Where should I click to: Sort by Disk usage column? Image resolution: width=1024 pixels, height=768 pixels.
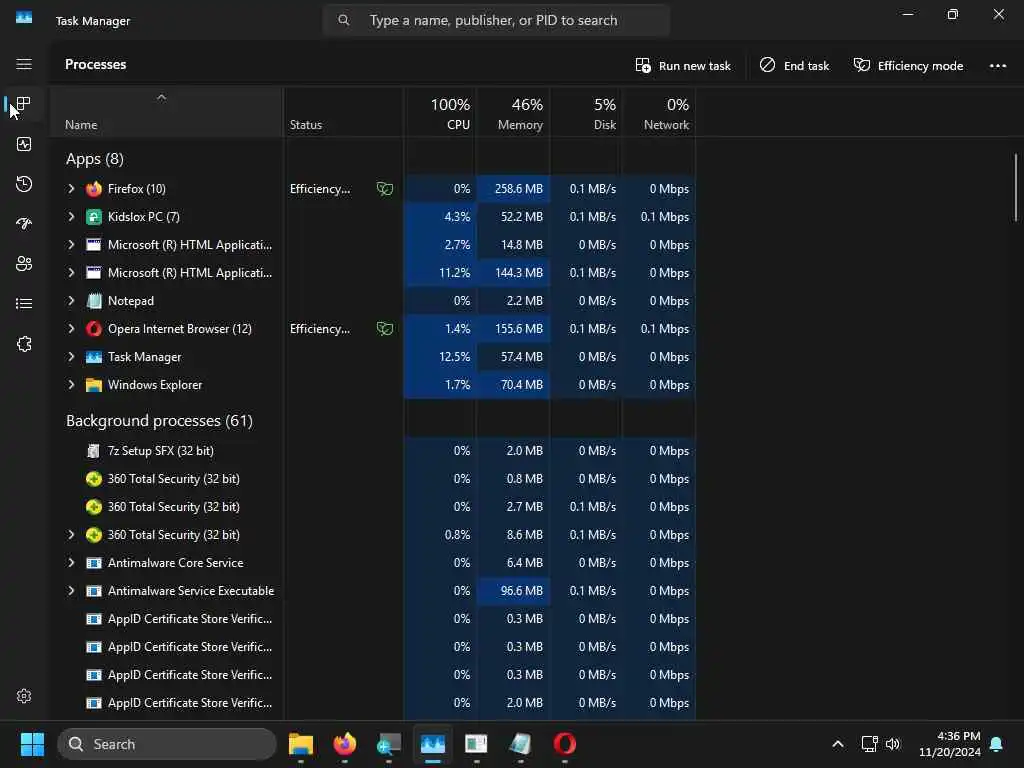tap(586, 112)
